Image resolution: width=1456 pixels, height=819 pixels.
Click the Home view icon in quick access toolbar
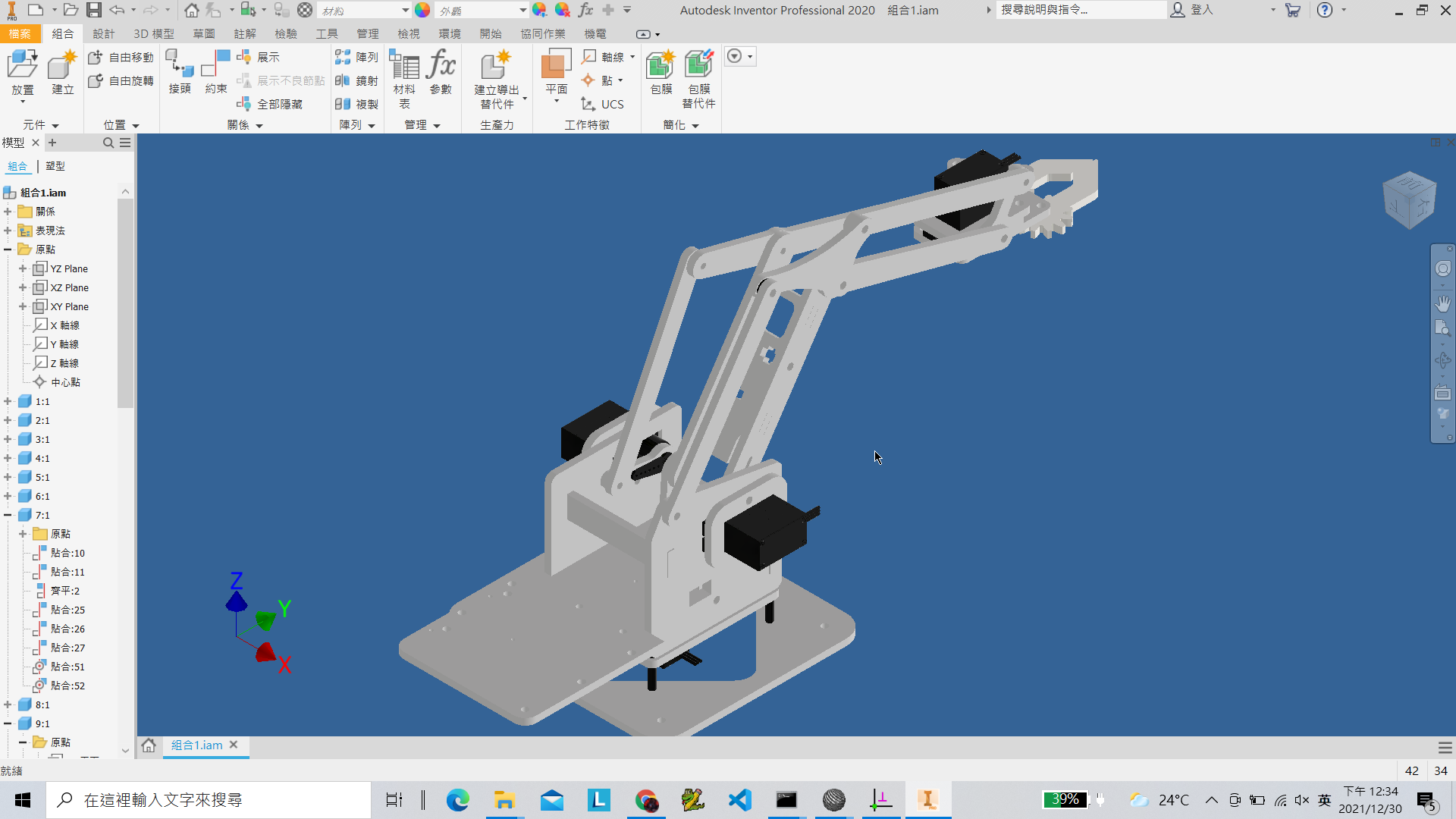click(x=191, y=10)
